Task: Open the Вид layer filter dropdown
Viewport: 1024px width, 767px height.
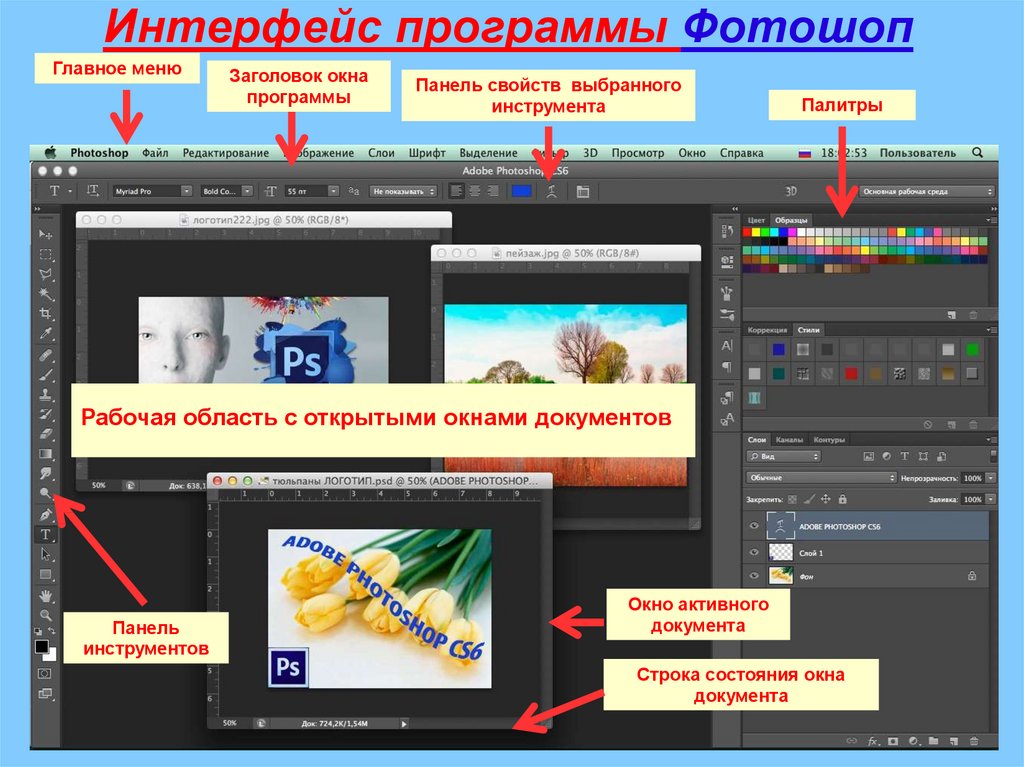Action: [x=784, y=457]
